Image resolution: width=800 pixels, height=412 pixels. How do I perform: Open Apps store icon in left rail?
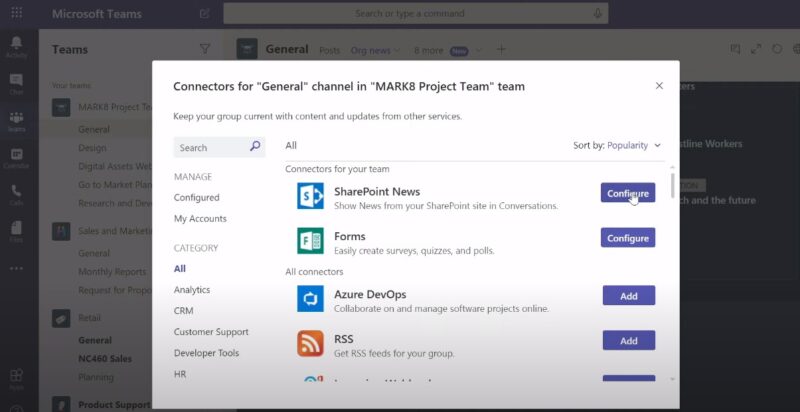coord(16,378)
